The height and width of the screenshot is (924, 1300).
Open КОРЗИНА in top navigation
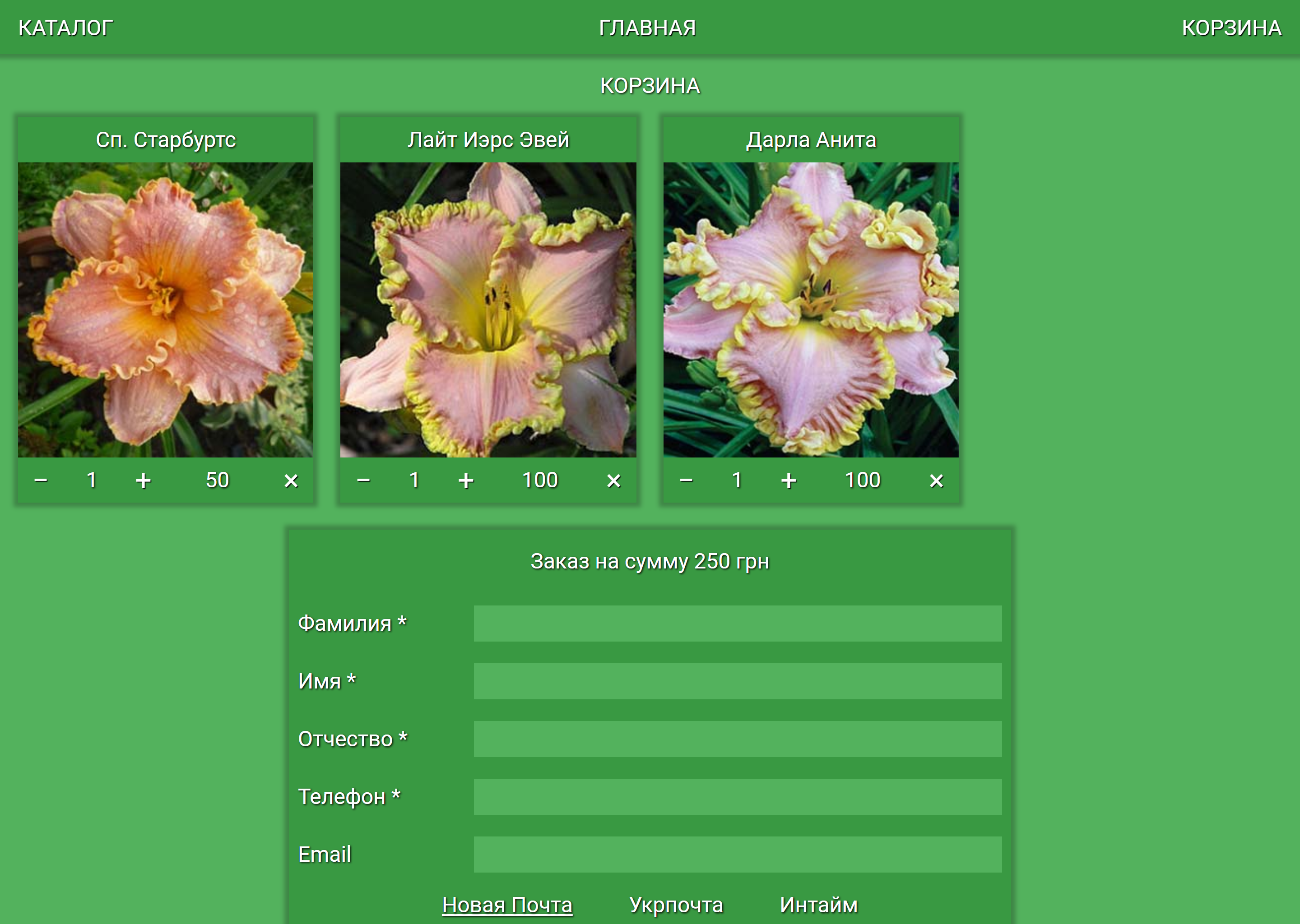[1231, 28]
